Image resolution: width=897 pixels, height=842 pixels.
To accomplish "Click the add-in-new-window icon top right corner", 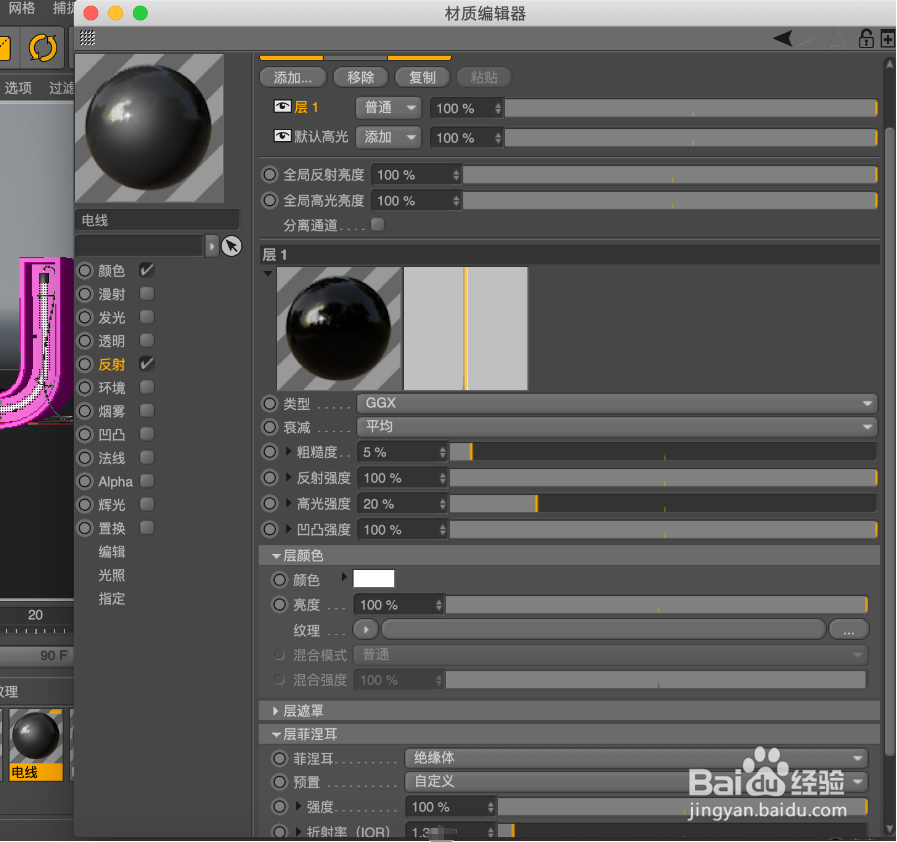I will (886, 38).
